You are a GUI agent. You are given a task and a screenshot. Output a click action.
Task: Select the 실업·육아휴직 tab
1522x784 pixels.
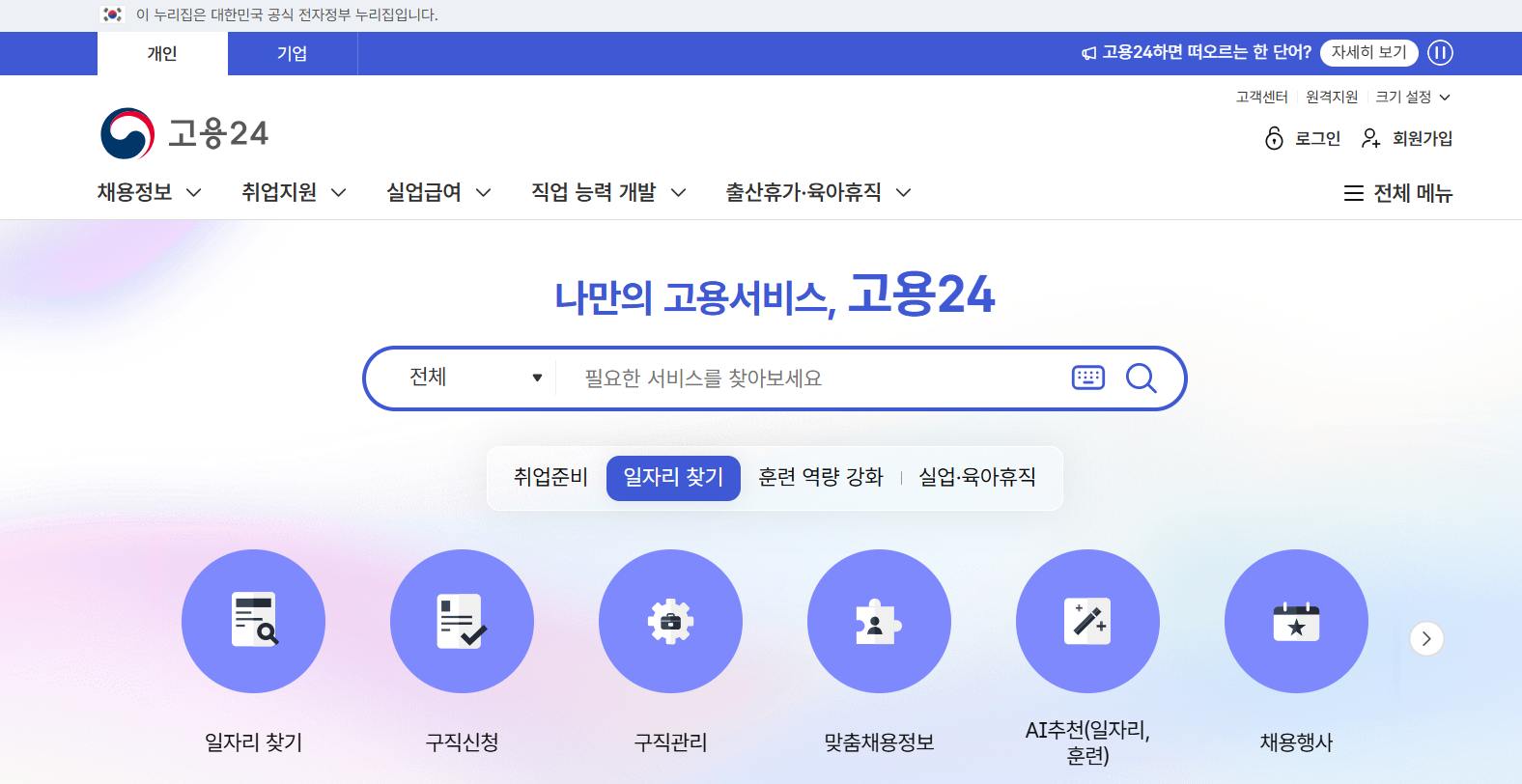977,477
